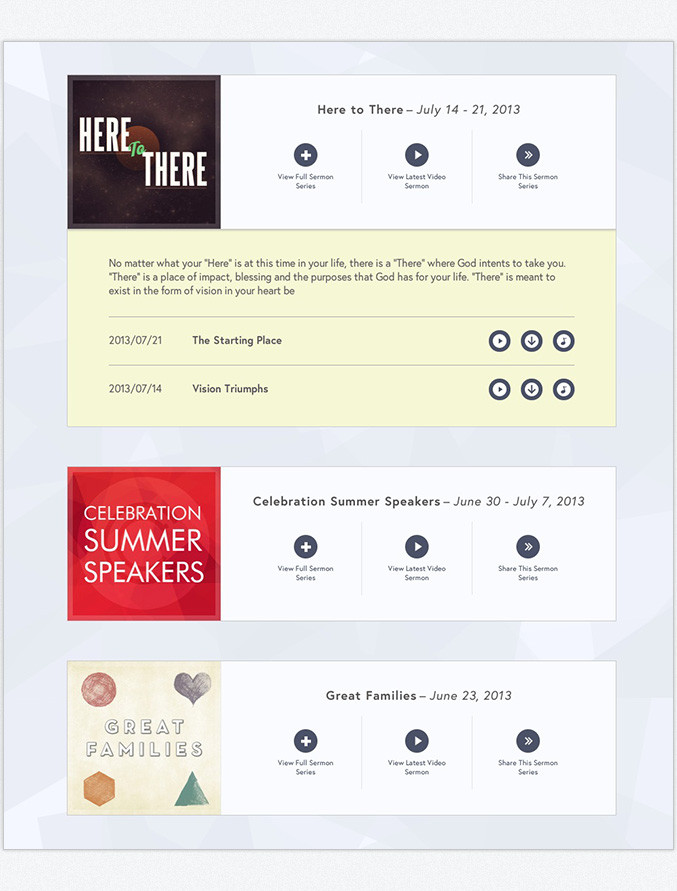Screen dimensions: 677x891
Task: Expand Celebration Summer Speakers full sermon series
Action: [305, 547]
